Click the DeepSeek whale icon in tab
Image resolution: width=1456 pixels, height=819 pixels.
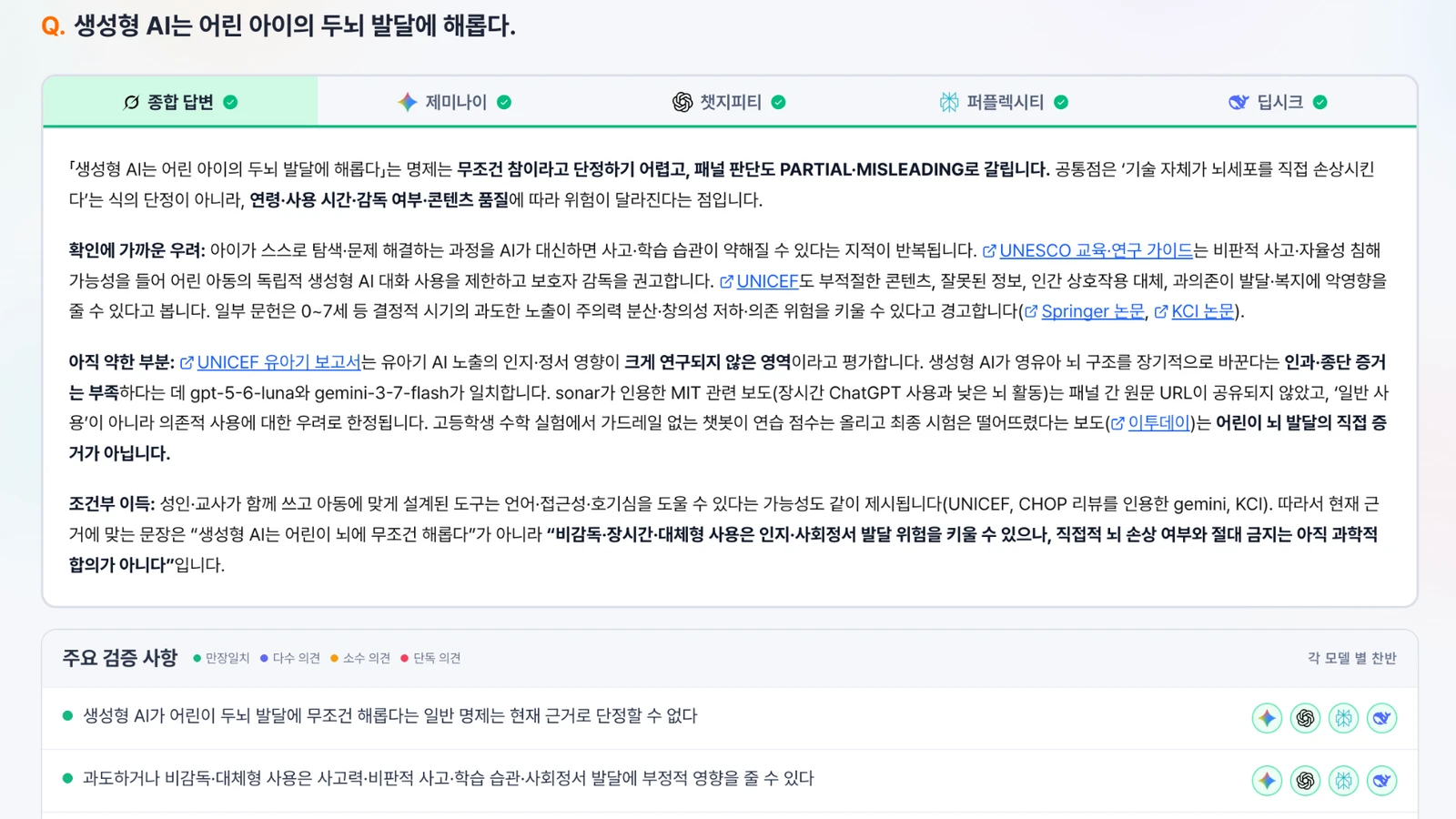tap(1238, 102)
